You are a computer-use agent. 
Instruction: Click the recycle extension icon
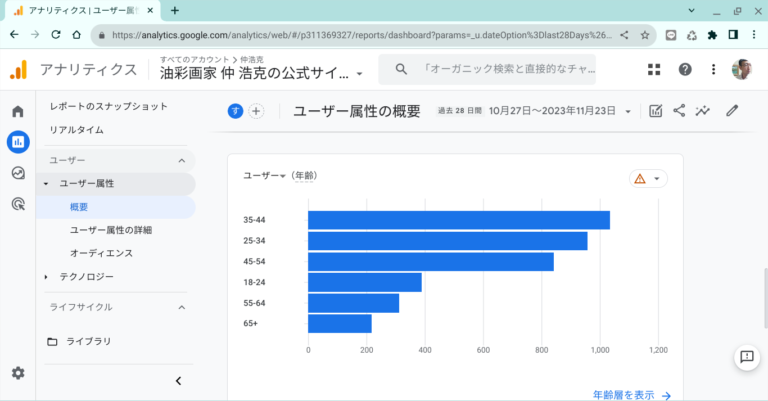tap(691, 35)
